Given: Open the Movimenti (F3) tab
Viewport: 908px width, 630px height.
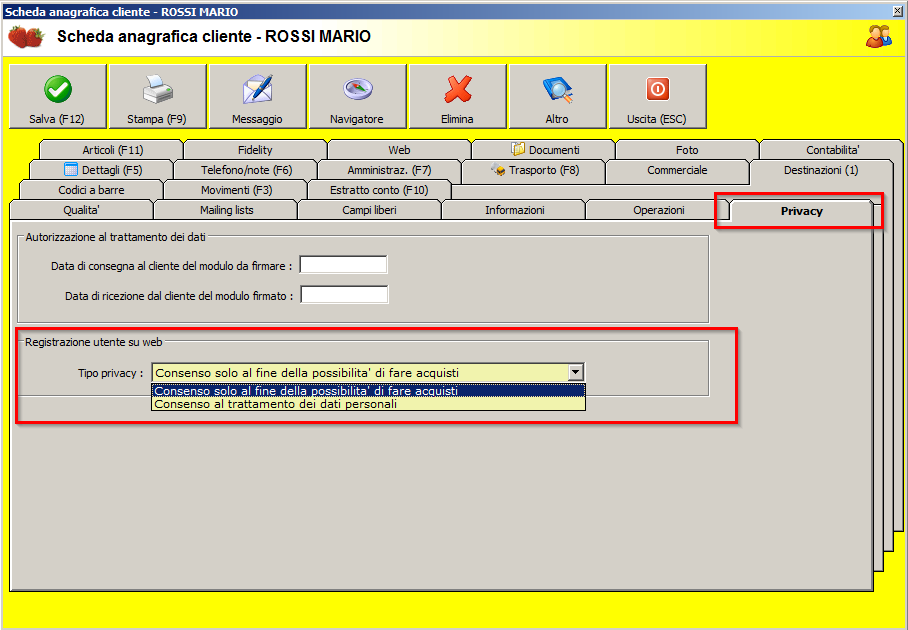Looking at the screenshot, I should coord(236,189).
